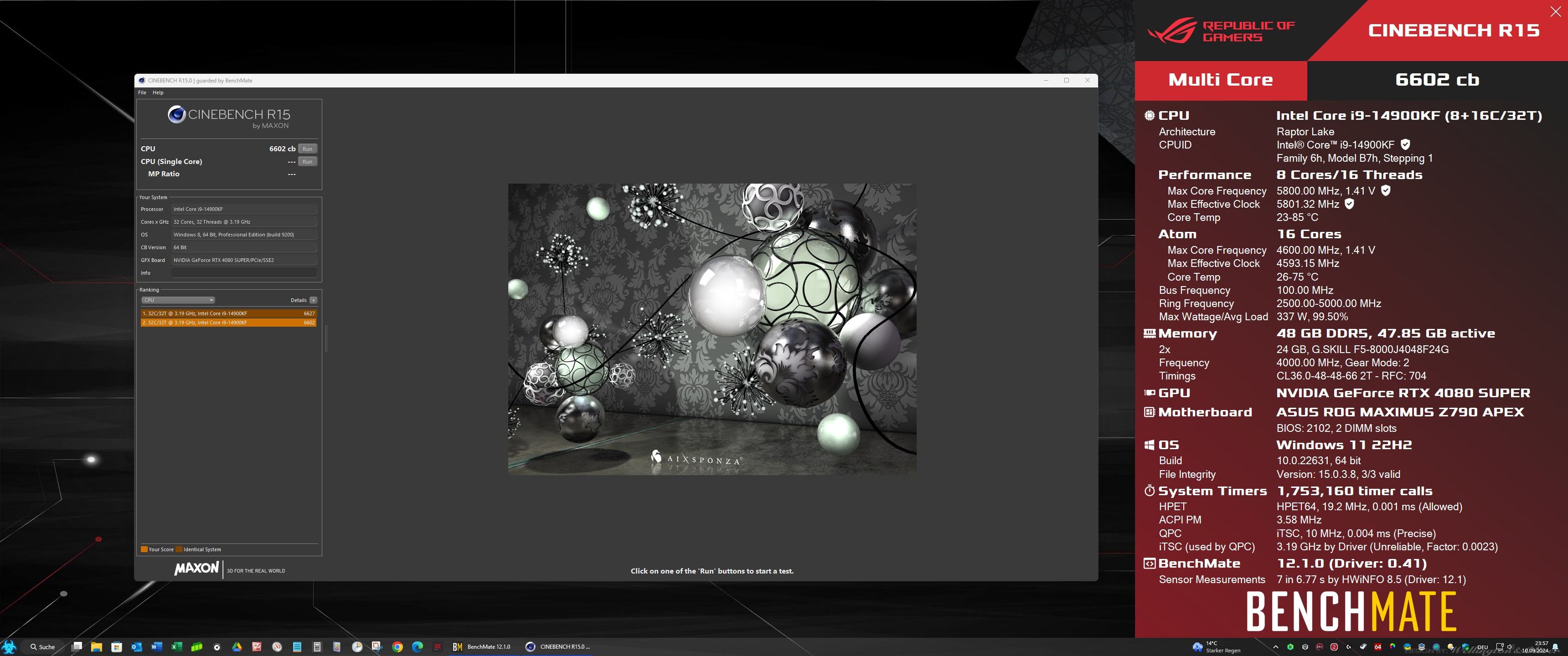This screenshot has width=1568, height=656.
Task: Open Google Chrome from taskbar
Action: click(x=397, y=647)
